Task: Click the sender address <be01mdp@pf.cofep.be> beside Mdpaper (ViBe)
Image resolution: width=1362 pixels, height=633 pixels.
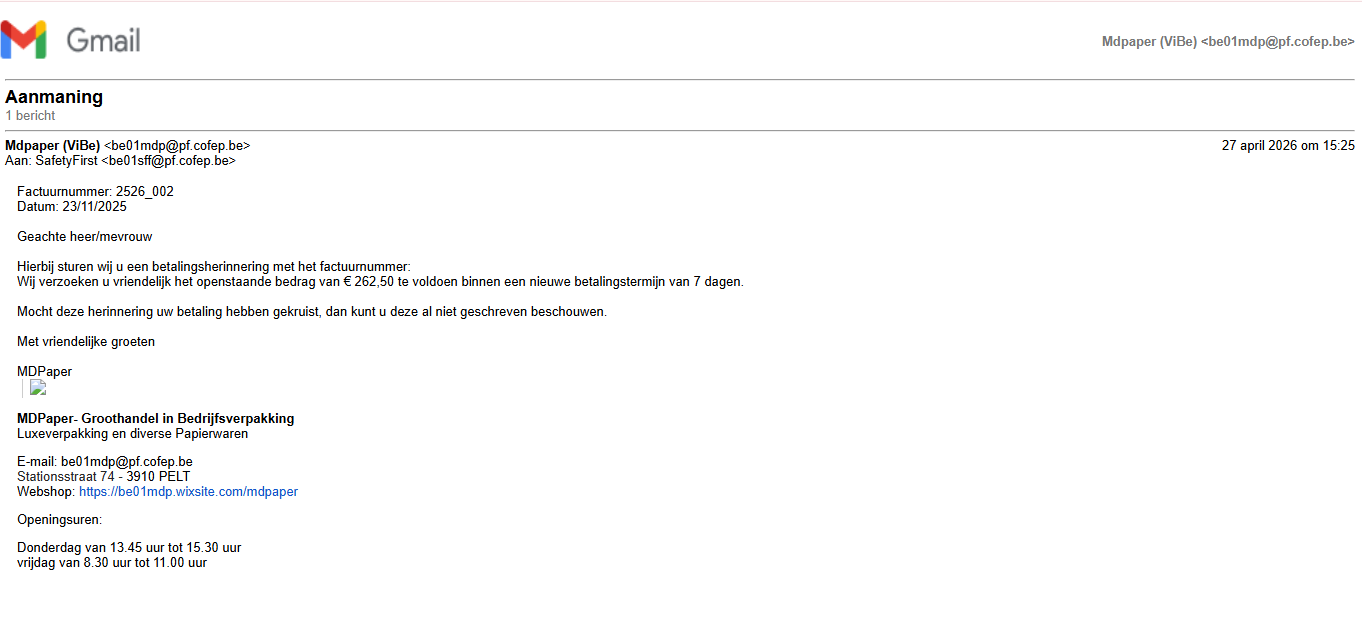Action: [177, 146]
